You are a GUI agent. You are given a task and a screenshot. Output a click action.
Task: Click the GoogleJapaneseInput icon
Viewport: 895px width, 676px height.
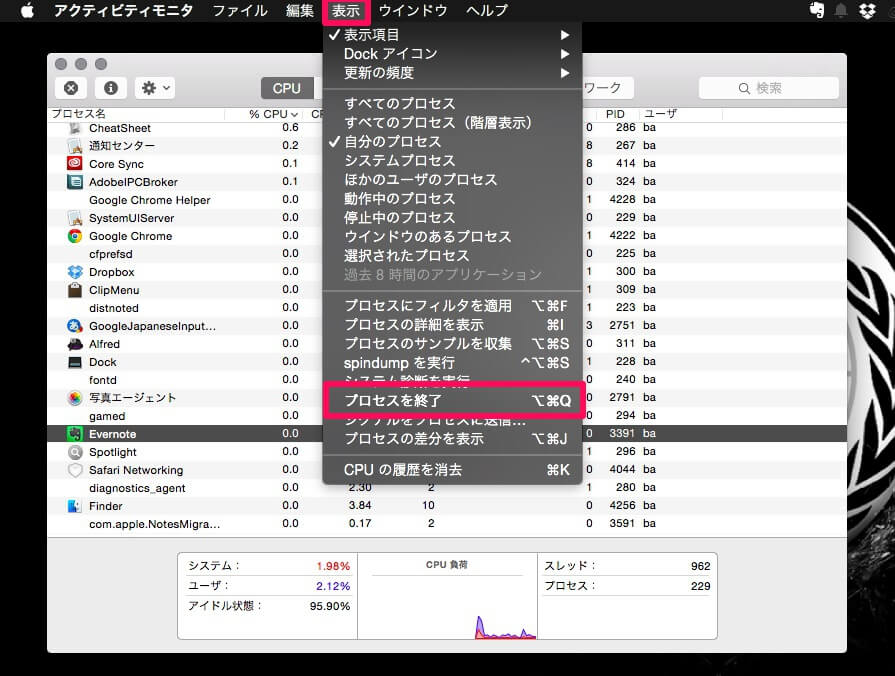pos(75,326)
